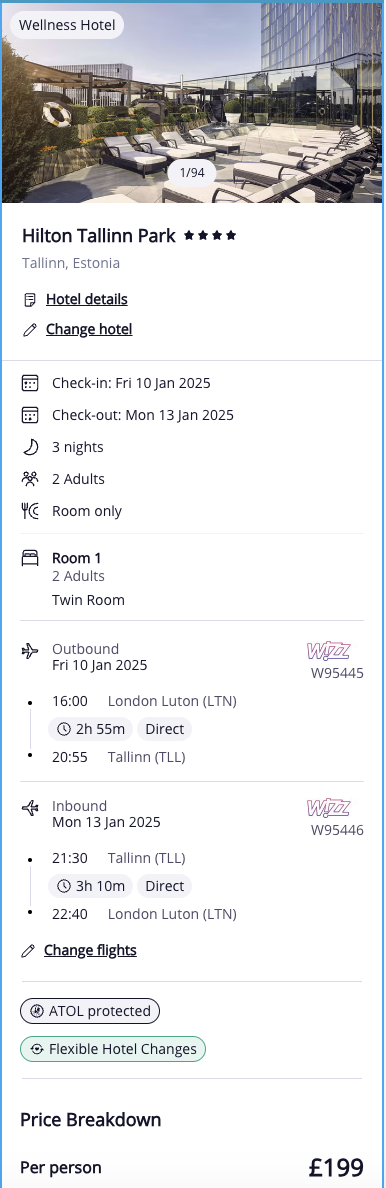Click the guests icon beside 2 Adults
This screenshot has height=1188, width=386.
coord(30,479)
